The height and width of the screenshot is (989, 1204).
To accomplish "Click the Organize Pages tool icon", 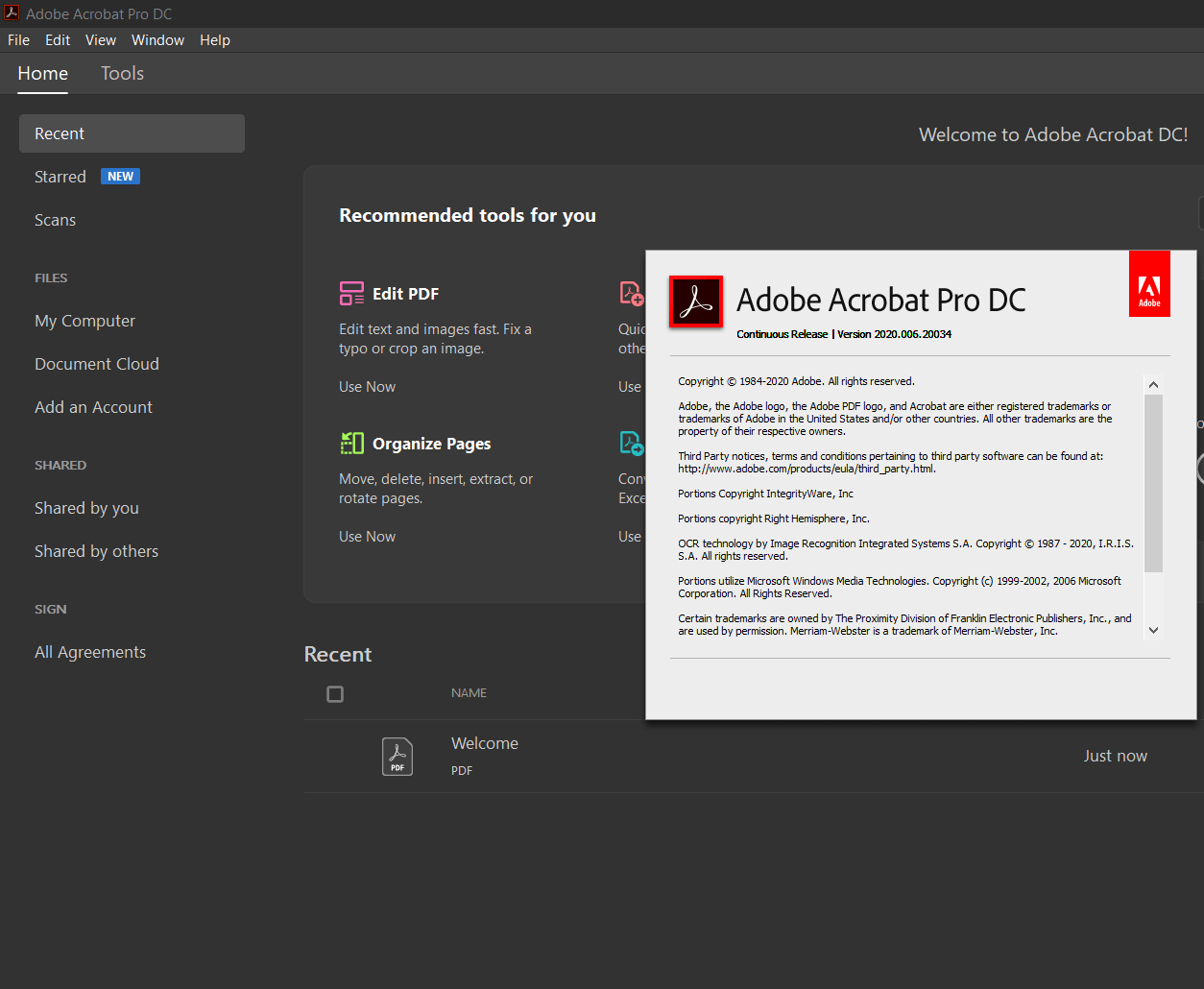I will [x=351, y=443].
